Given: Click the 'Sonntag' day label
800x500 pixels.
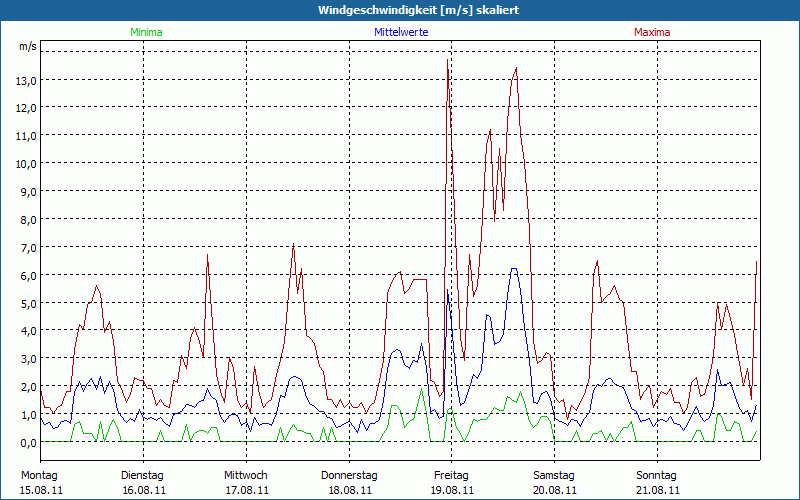Looking at the screenshot, I should pyautogui.click(x=656, y=476).
